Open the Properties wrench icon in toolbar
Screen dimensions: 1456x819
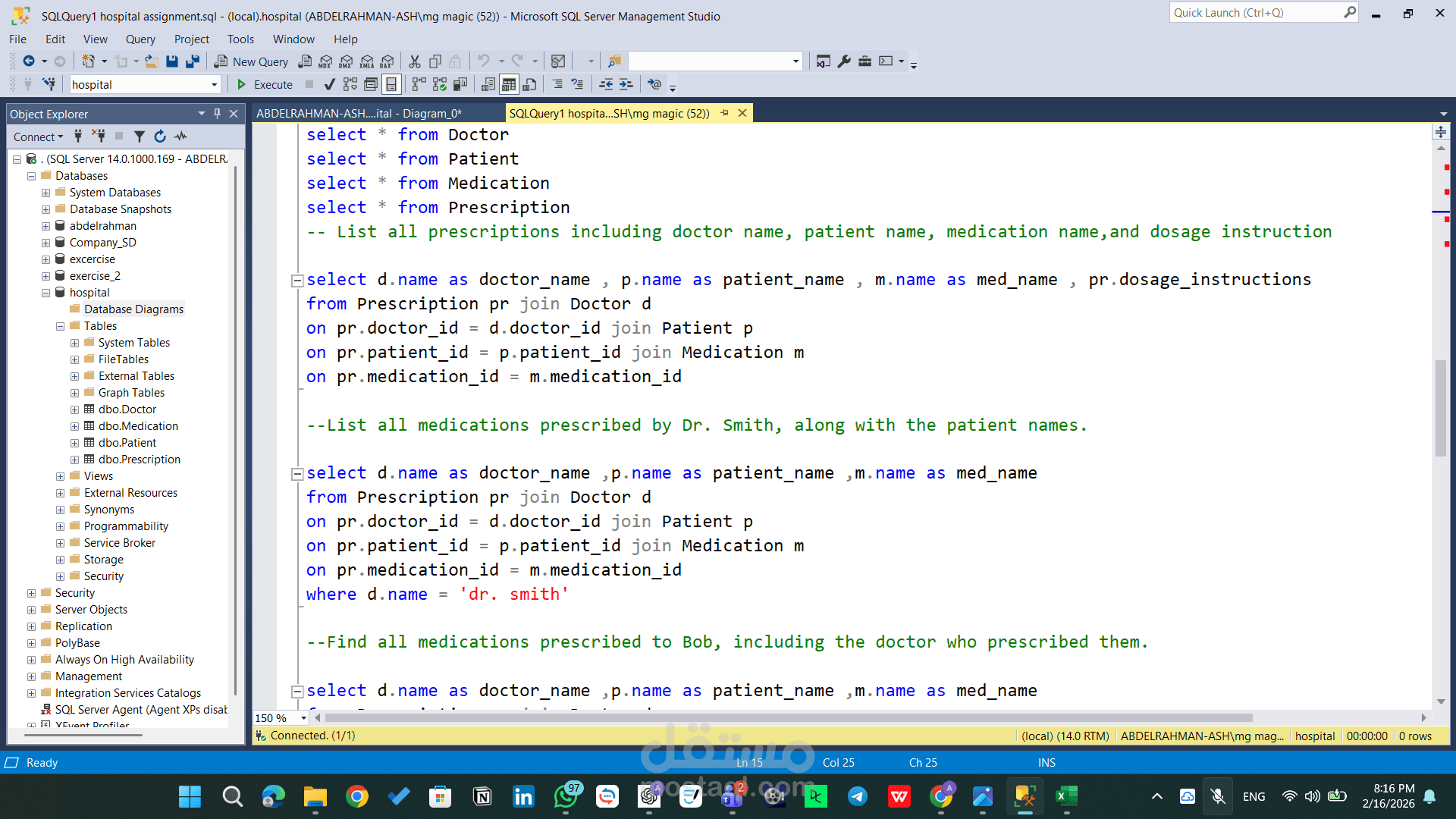[x=844, y=61]
